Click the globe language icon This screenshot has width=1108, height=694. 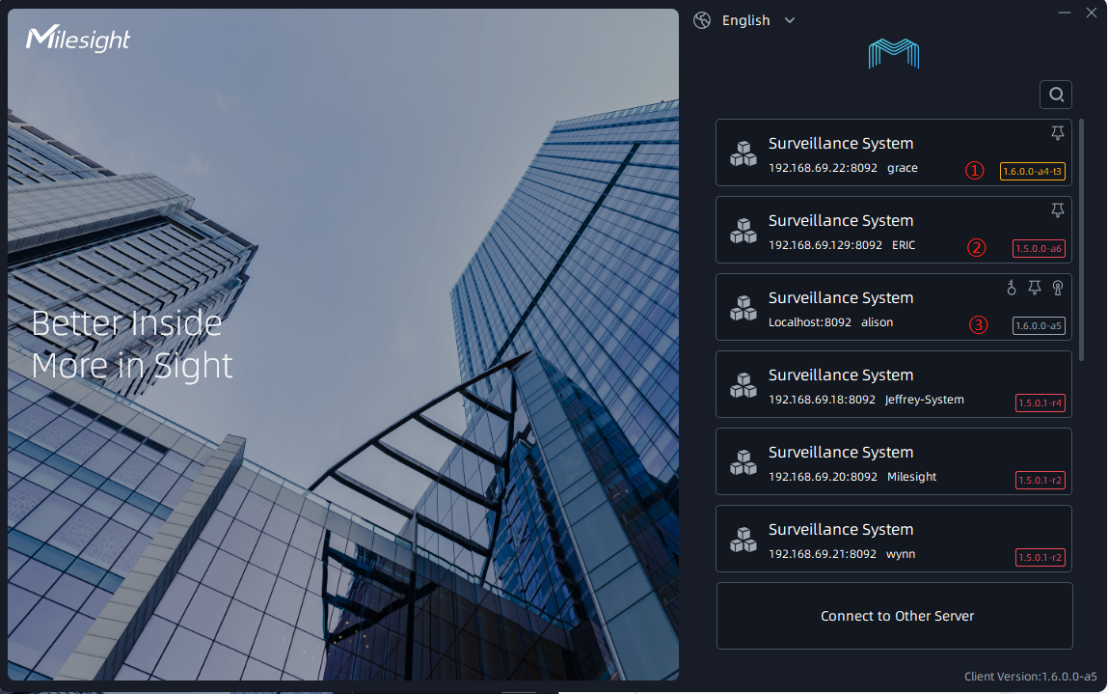[x=702, y=20]
